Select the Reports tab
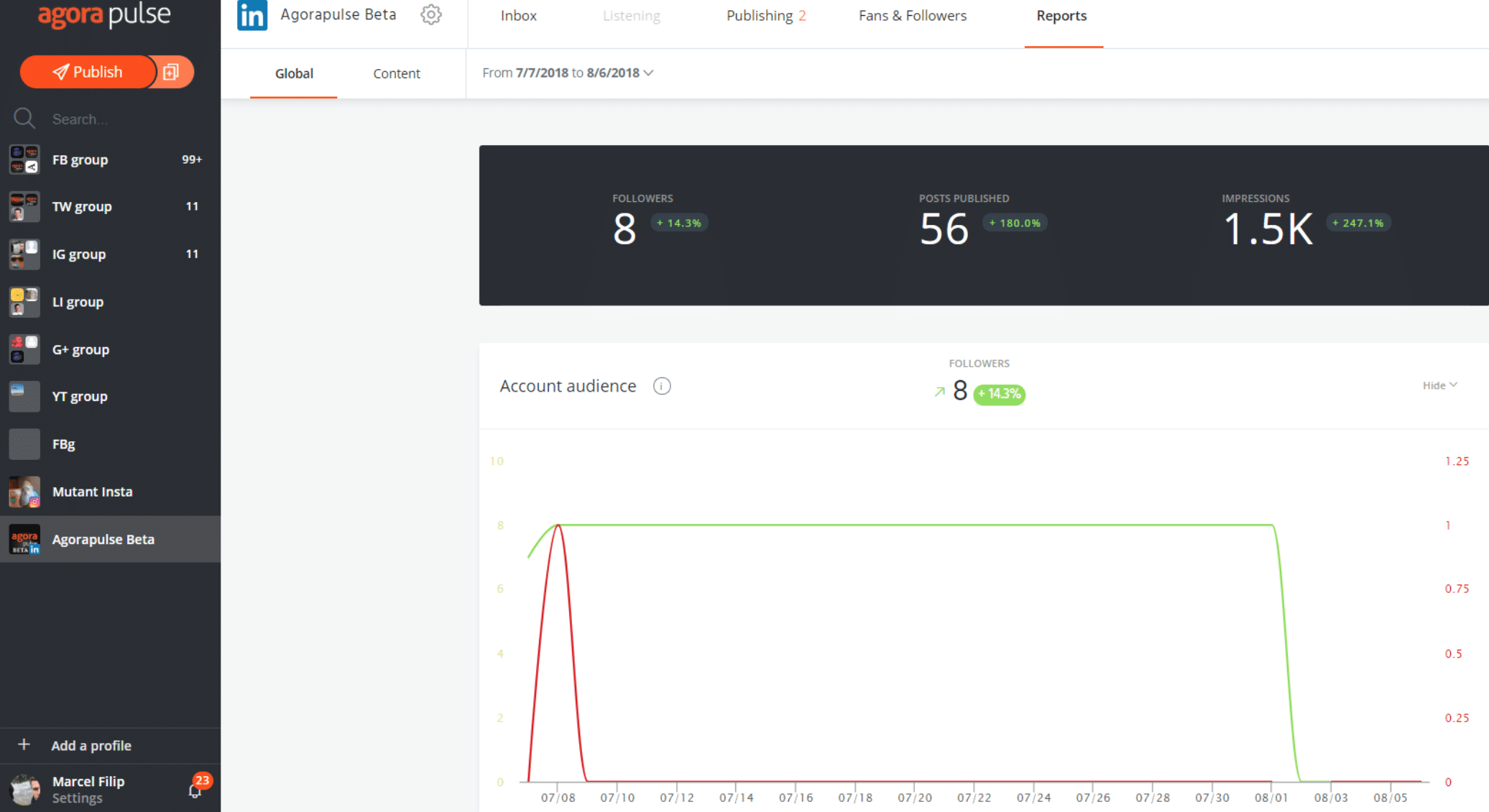 1061,16
